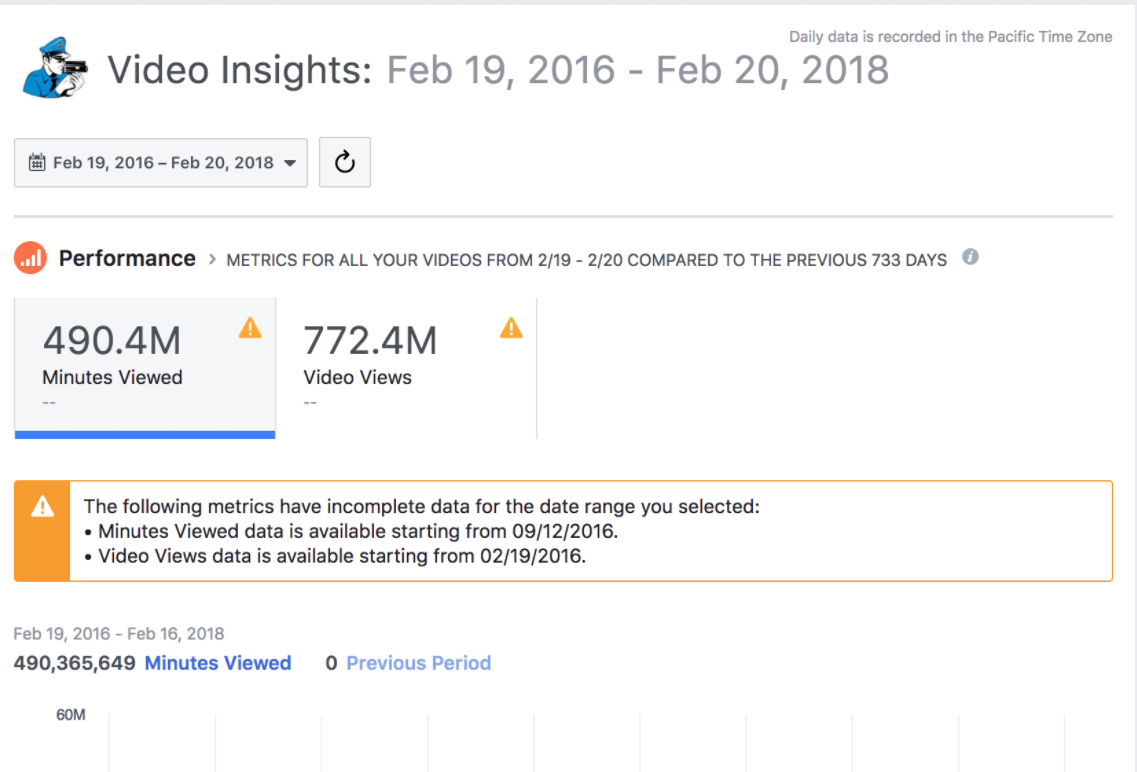Click the warning icon in incomplete data banner
This screenshot has height=772, width=1137.
pyautogui.click(x=43, y=507)
